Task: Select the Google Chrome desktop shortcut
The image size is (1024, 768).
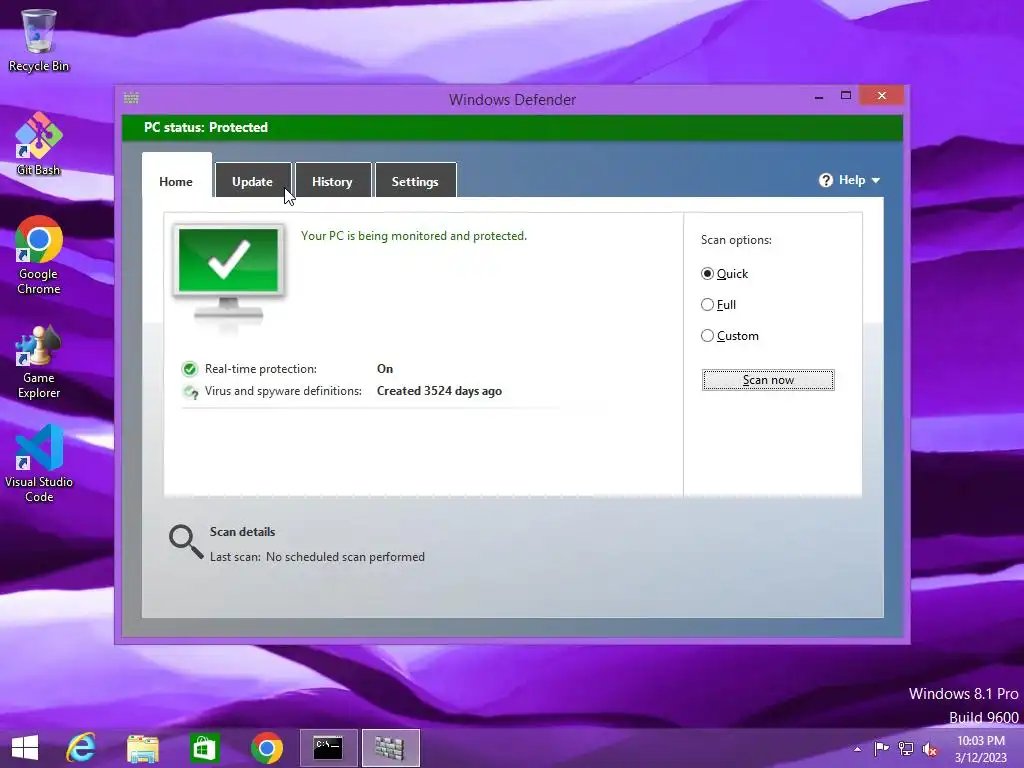Action: (39, 255)
